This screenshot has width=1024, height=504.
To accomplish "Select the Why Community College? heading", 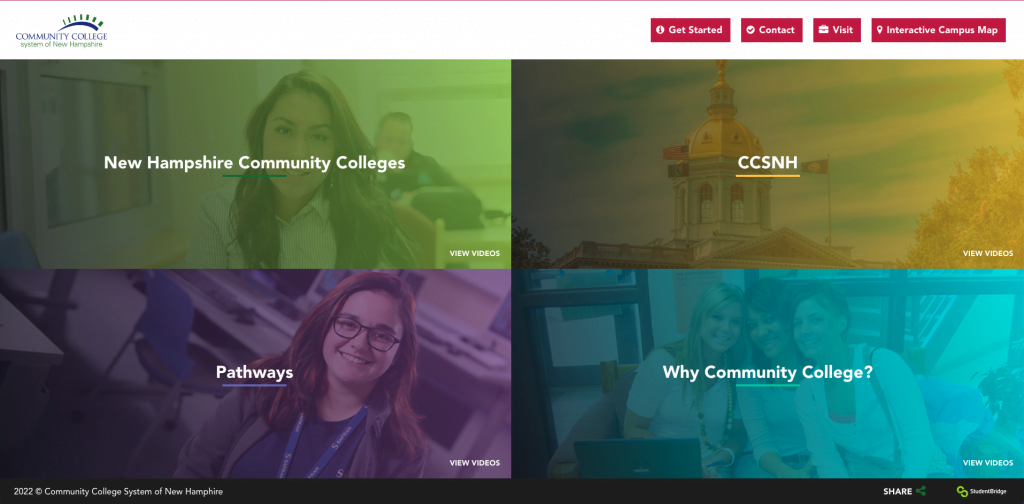I will [x=767, y=372].
